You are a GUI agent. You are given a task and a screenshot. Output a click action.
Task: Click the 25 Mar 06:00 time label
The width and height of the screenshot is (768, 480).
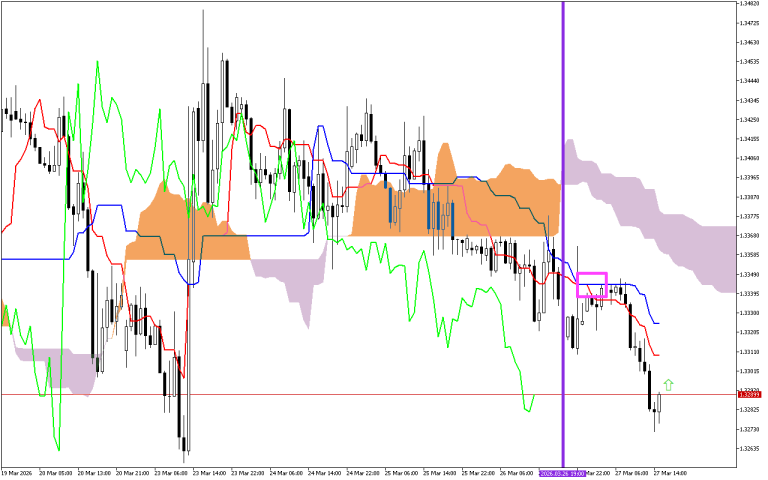point(402,474)
